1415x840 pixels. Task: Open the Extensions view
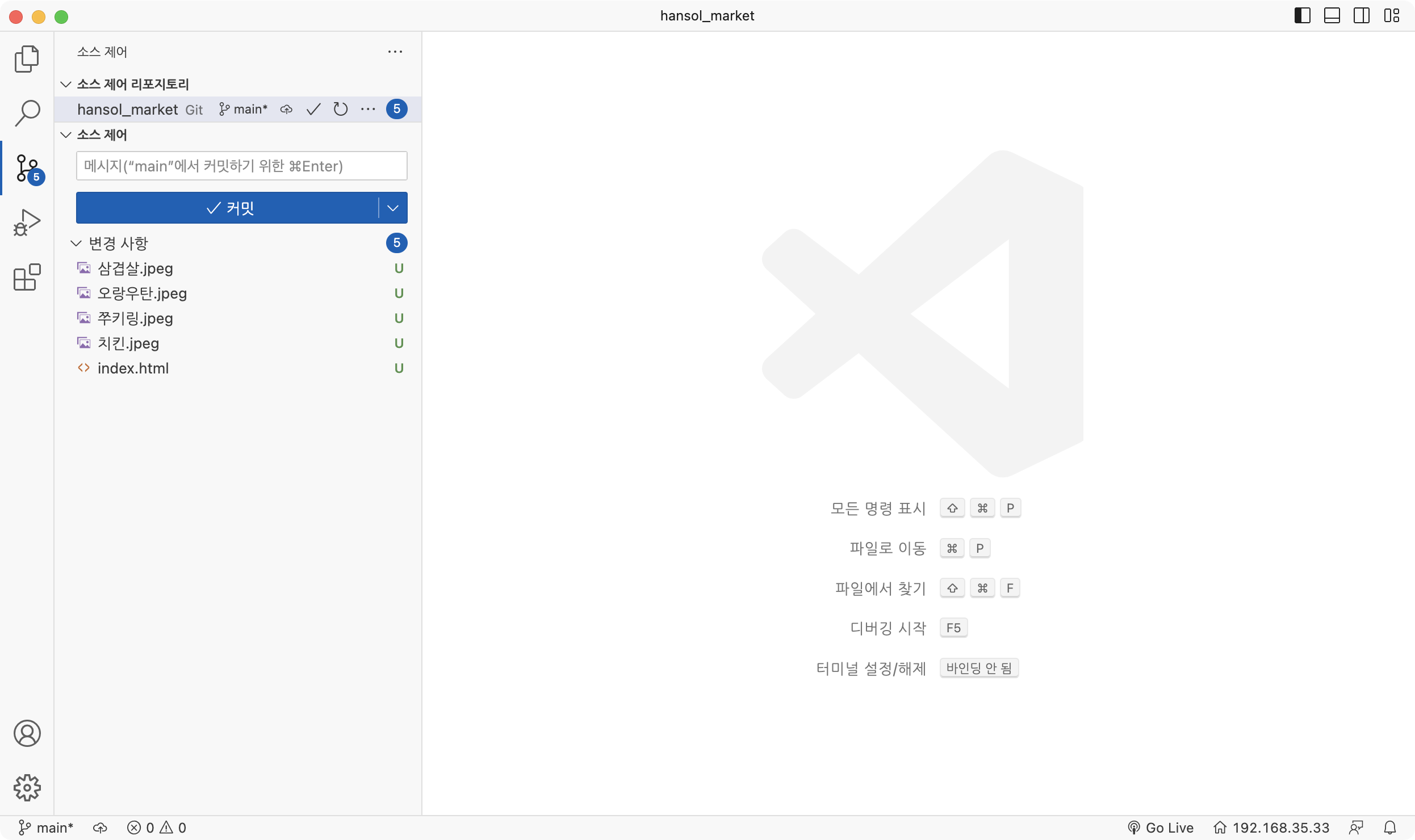27,277
